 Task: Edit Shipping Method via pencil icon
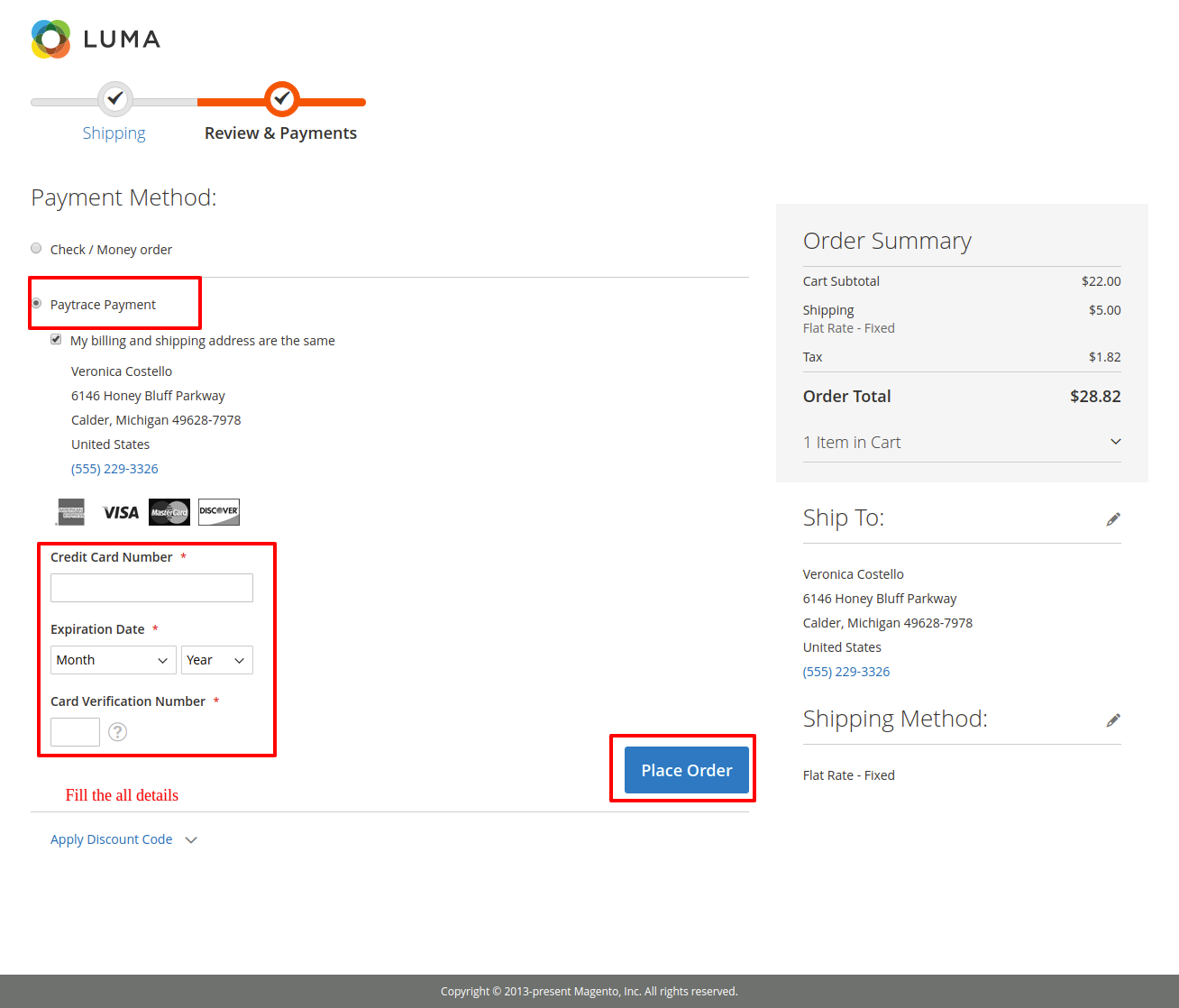click(x=1113, y=720)
